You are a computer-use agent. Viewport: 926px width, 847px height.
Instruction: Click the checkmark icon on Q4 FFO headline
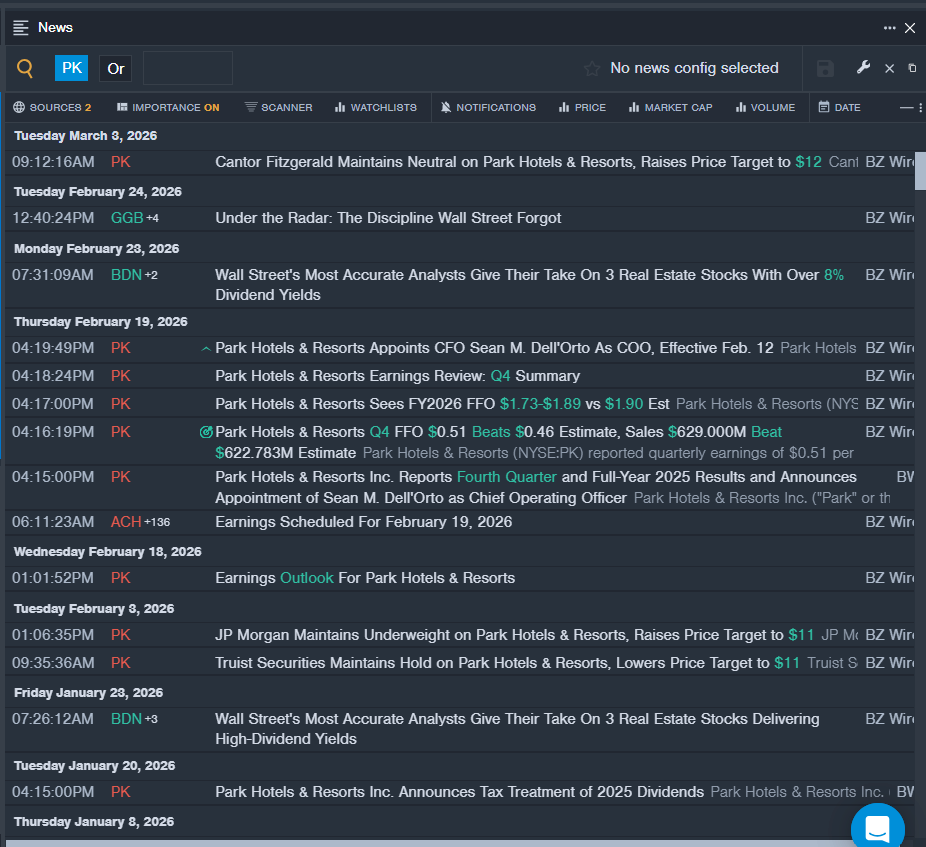click(x=206, y=432)
